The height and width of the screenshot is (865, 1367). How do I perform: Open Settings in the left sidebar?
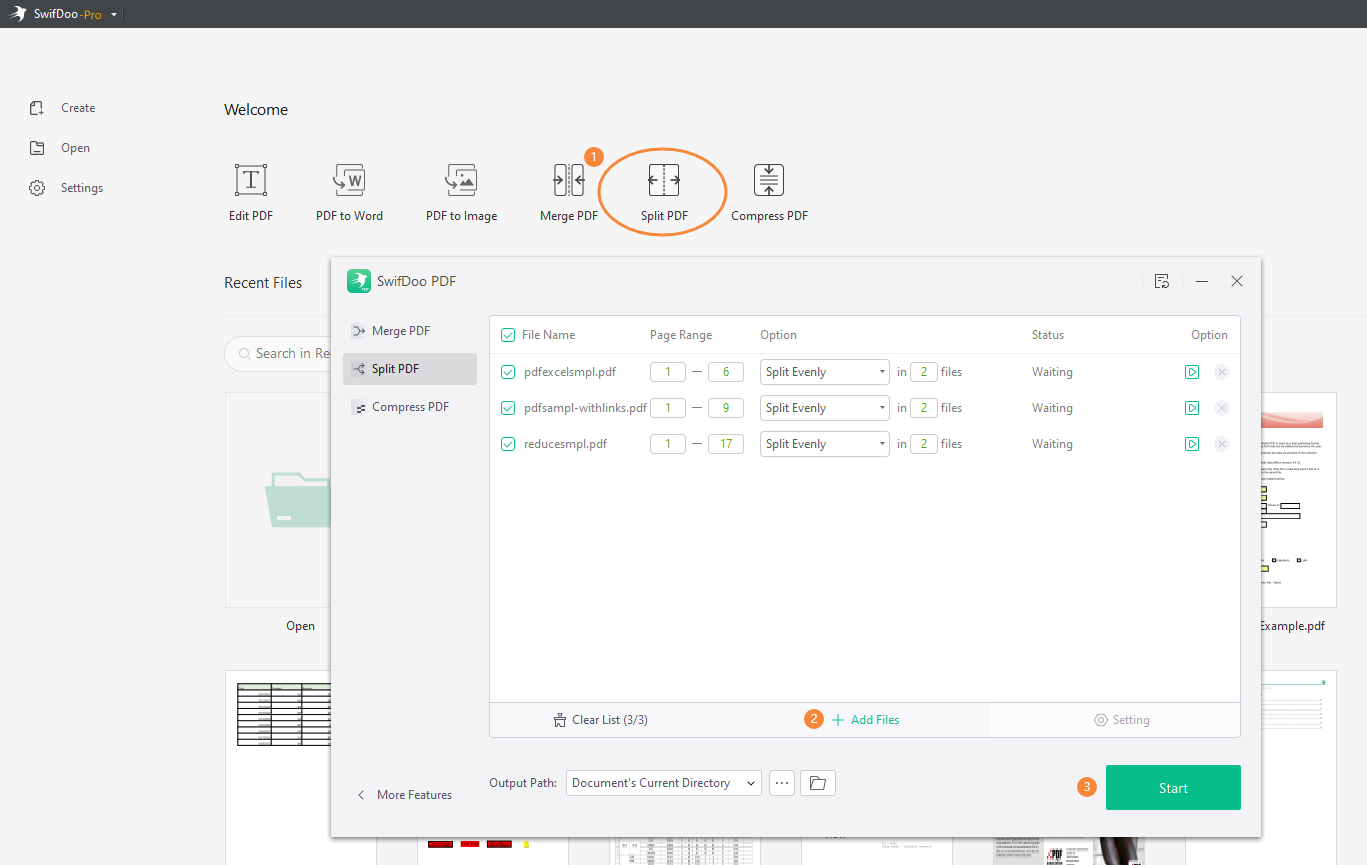click(66, 188)
